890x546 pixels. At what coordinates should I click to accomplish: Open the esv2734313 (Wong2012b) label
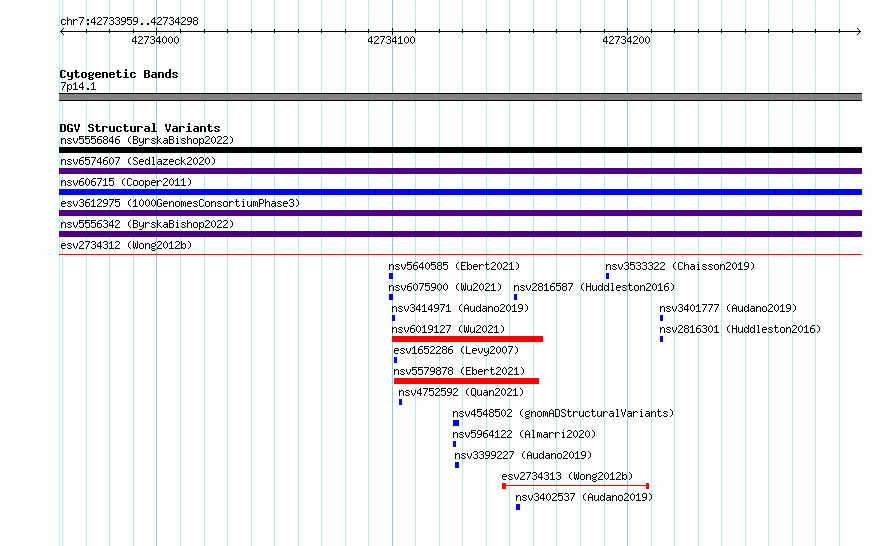click(567, 476)
